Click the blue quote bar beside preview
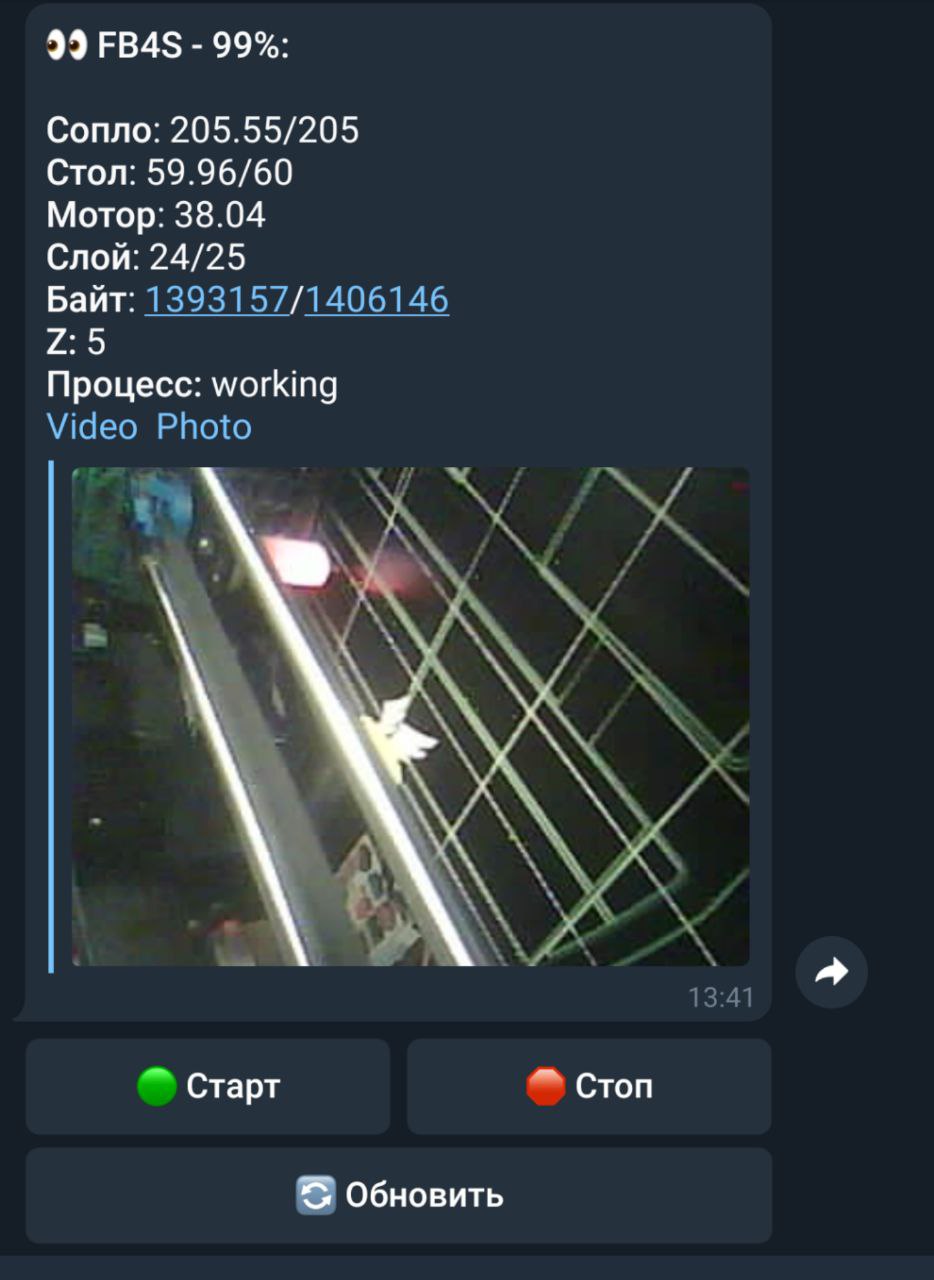934x1280 pixels. pyautogui.click(x=51, y=716)
